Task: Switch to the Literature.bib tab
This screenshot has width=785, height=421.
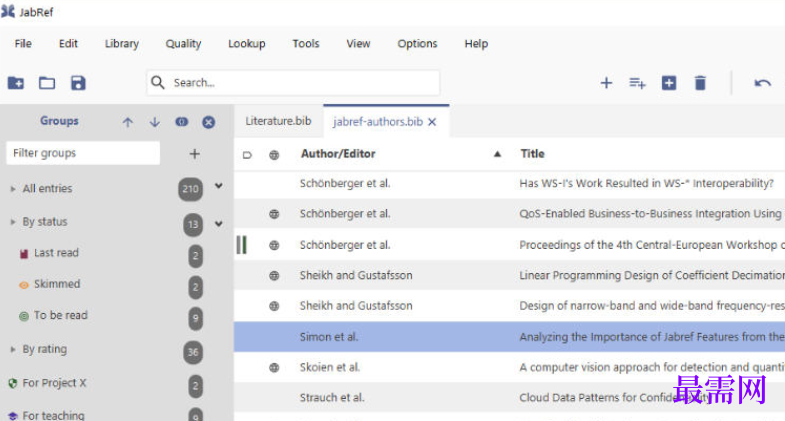Action: coord(278,121)
